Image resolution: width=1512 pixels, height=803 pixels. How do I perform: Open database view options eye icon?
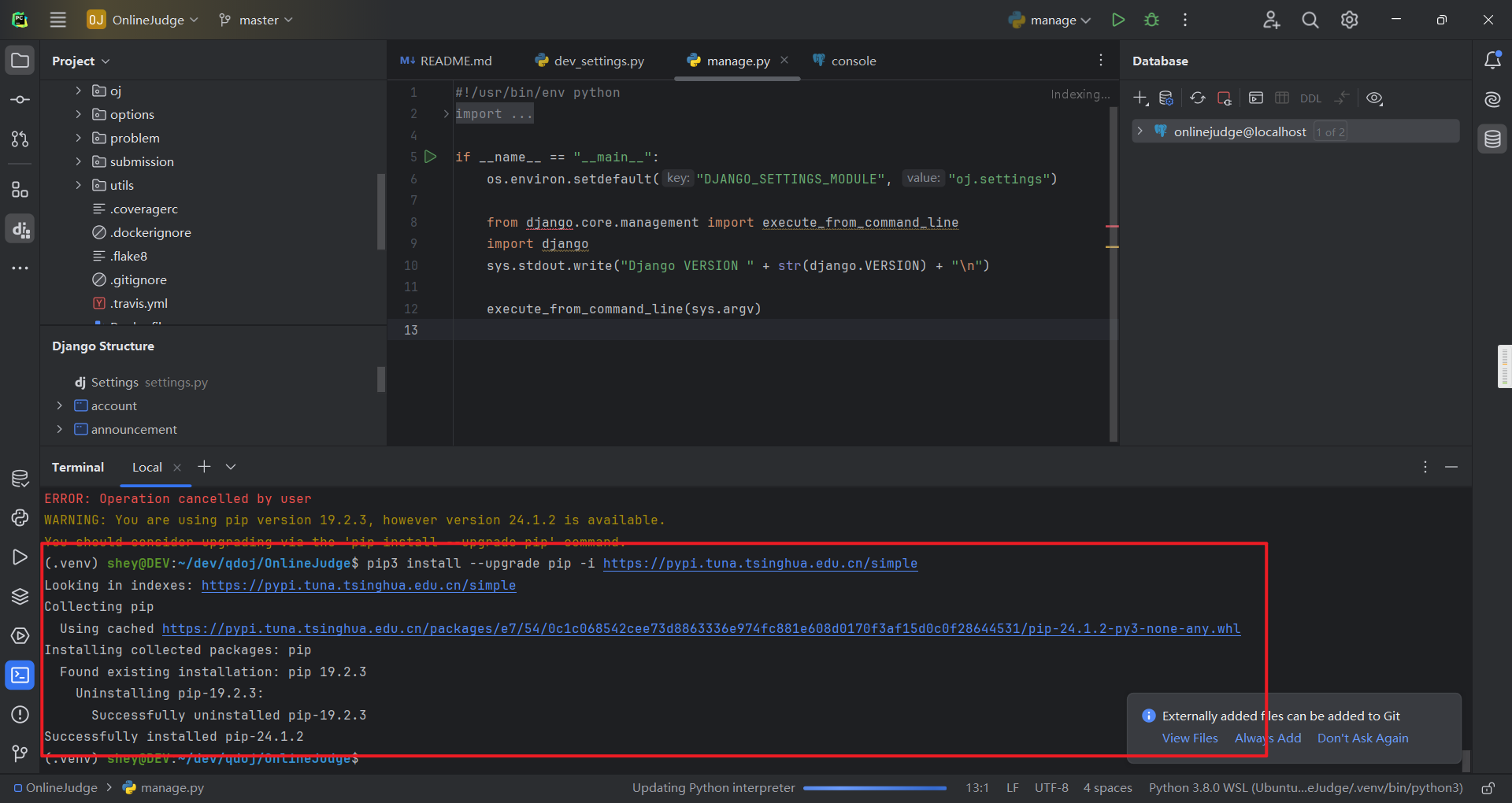1374,98
